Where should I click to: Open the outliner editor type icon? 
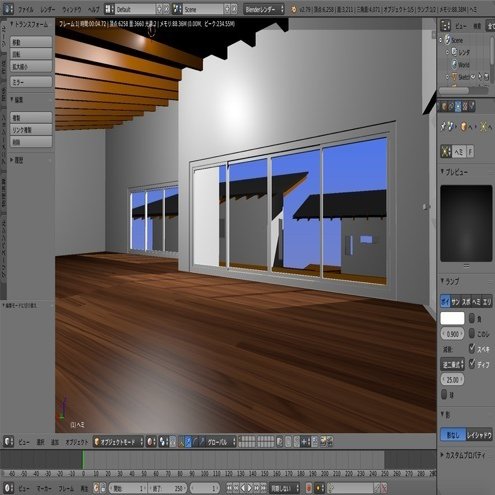(x=445, y=26)
